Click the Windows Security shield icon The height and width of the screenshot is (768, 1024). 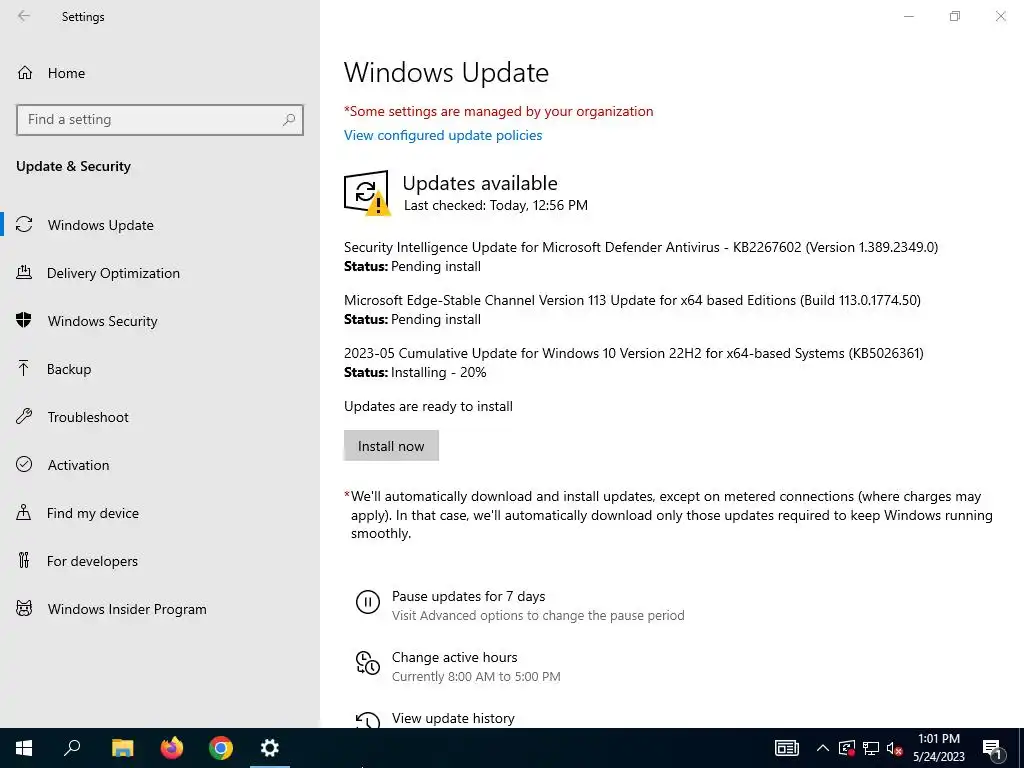[24, 320]
